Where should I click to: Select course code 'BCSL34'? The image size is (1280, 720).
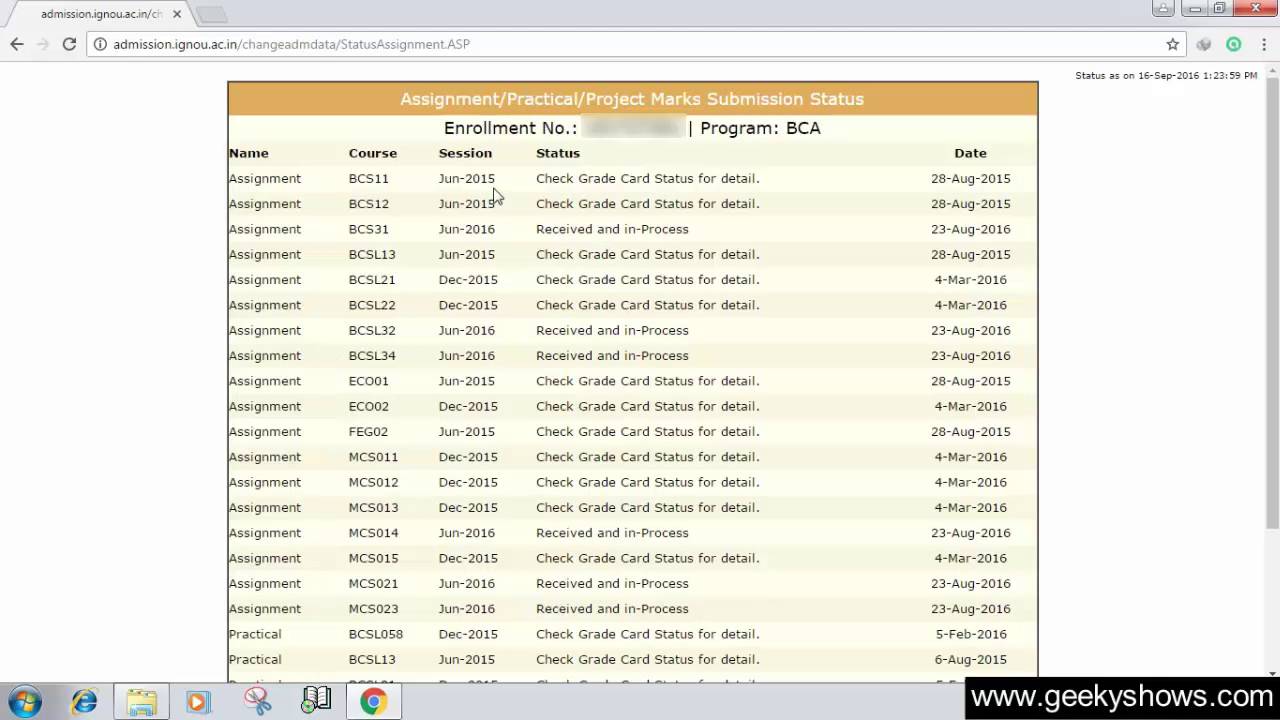click(372, 355)
